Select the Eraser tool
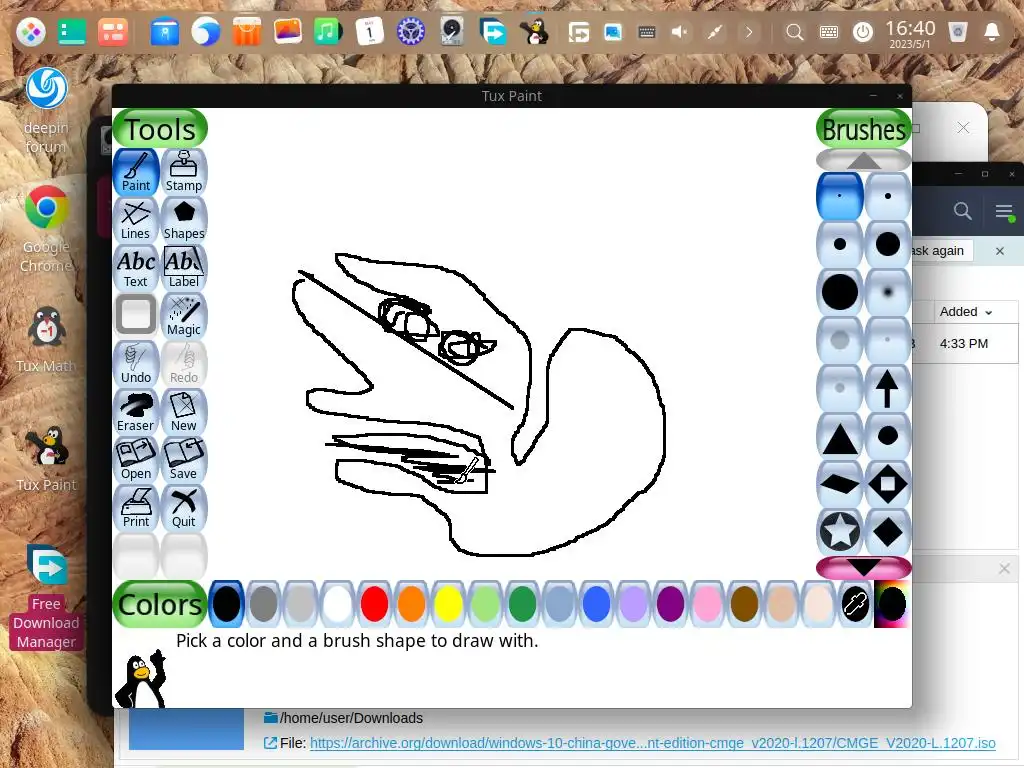This screenshot has height=768, width=1024. [136, 412]
